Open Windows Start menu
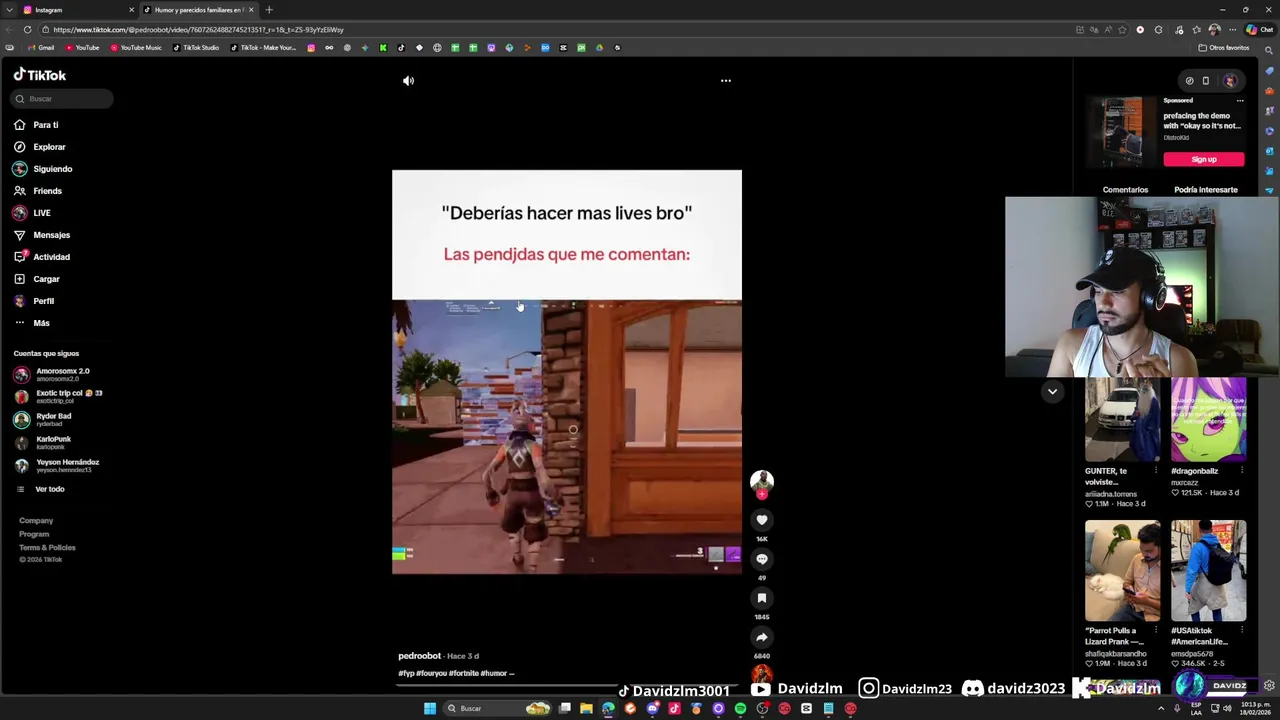The width and height of the screenshot is (1280, 720). click(x=430, y=708)
